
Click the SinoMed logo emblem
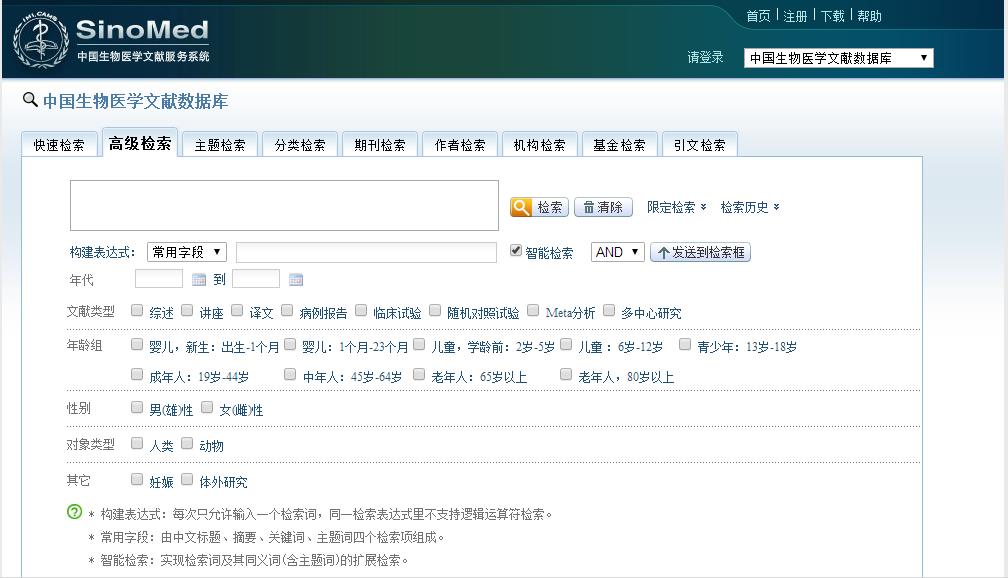tap(41, 40)
